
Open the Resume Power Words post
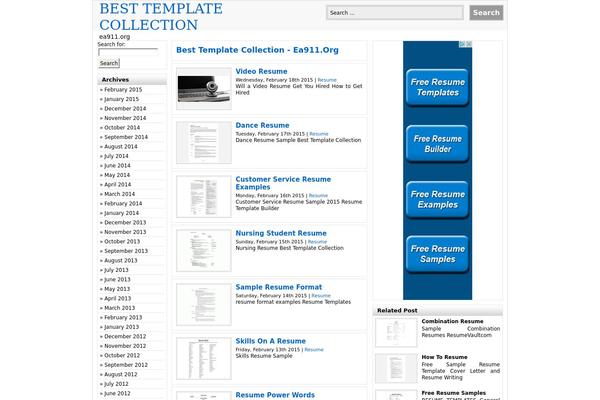pyautogui.click(x=275, y=395)
